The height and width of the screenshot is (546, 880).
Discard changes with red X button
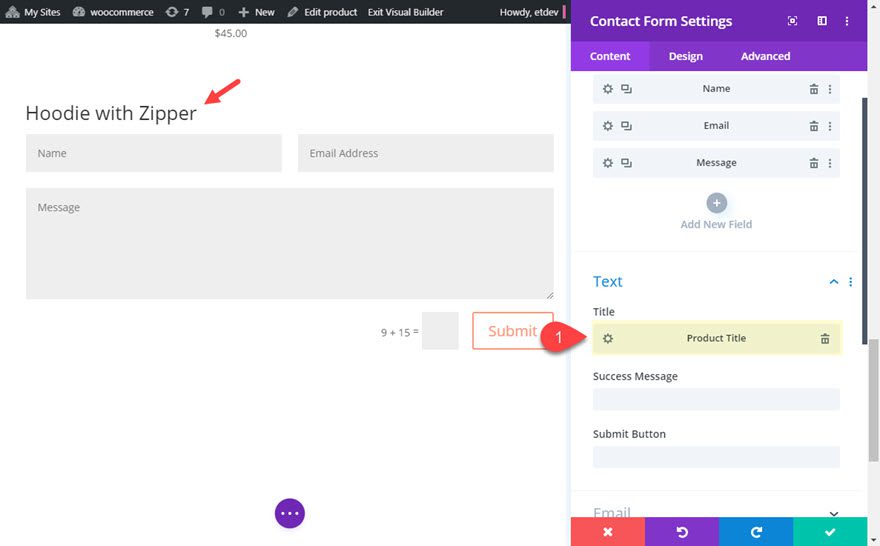click(x=608, y=531)
